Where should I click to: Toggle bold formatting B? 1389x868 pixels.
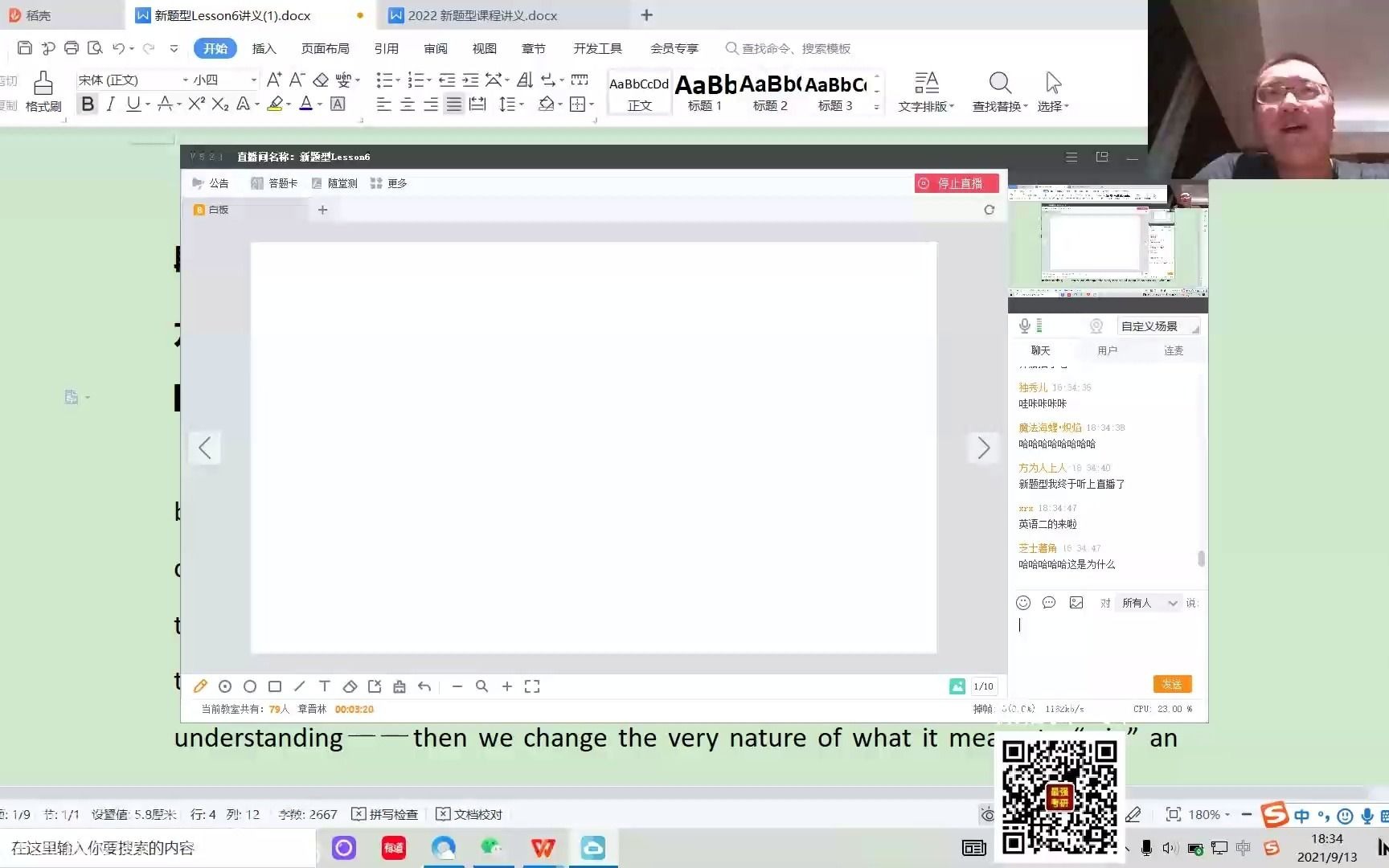(88, 104)
